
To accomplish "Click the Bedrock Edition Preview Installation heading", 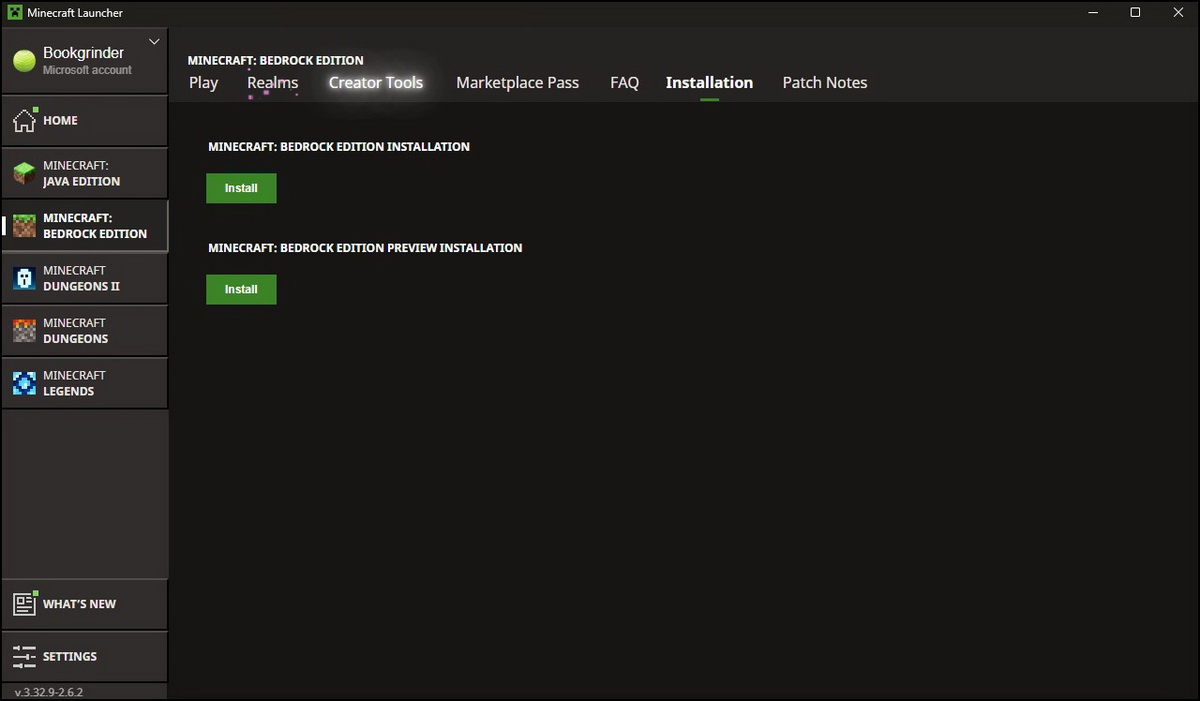I will pos(365,247).
